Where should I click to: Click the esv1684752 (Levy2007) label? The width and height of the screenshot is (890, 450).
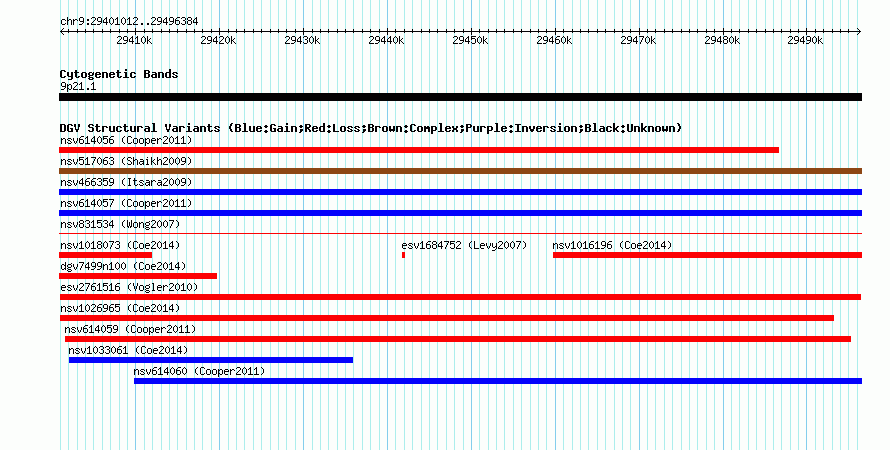464,245
